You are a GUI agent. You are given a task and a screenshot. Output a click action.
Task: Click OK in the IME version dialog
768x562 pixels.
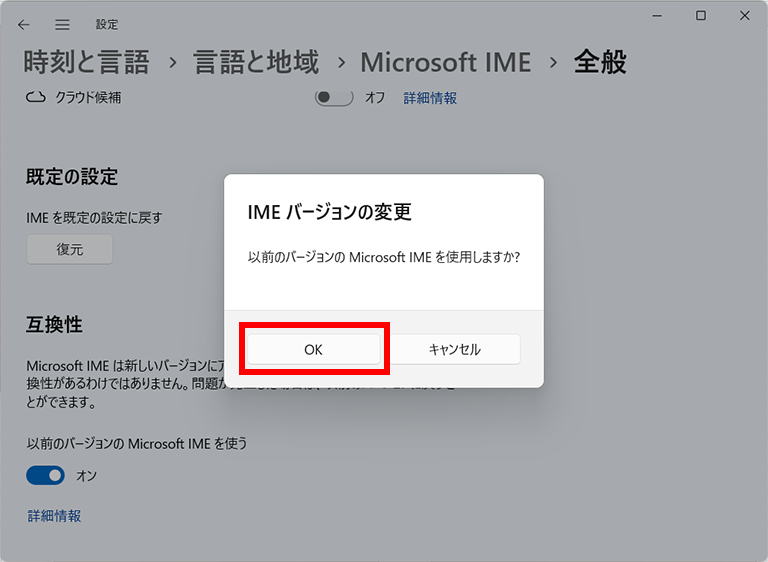[313, 349]
